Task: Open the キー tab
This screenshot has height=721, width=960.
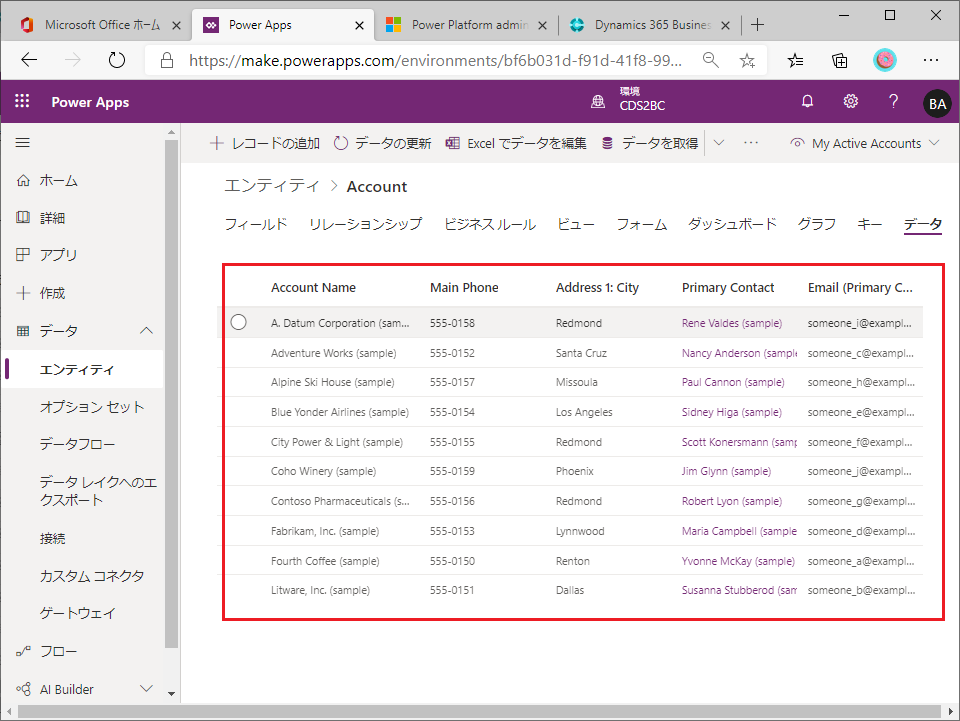Action: click(x=869, y=224)
